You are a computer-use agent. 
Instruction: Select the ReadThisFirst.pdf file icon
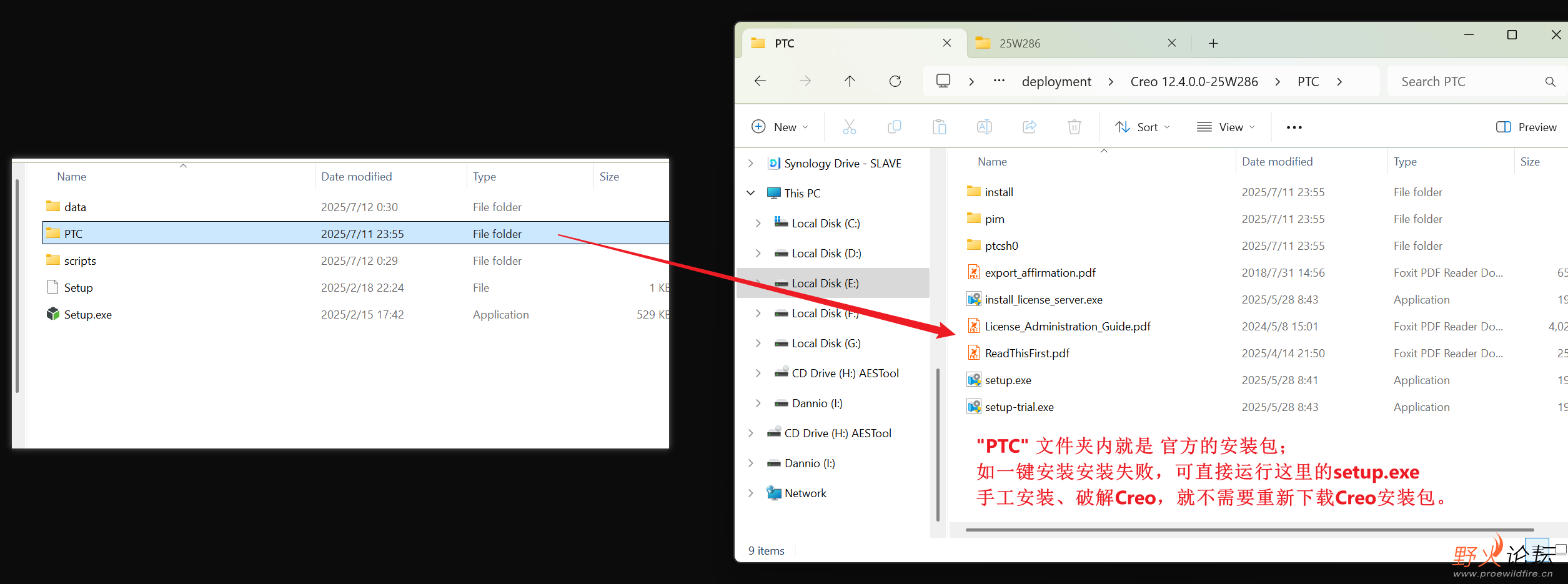pos(974,353)
